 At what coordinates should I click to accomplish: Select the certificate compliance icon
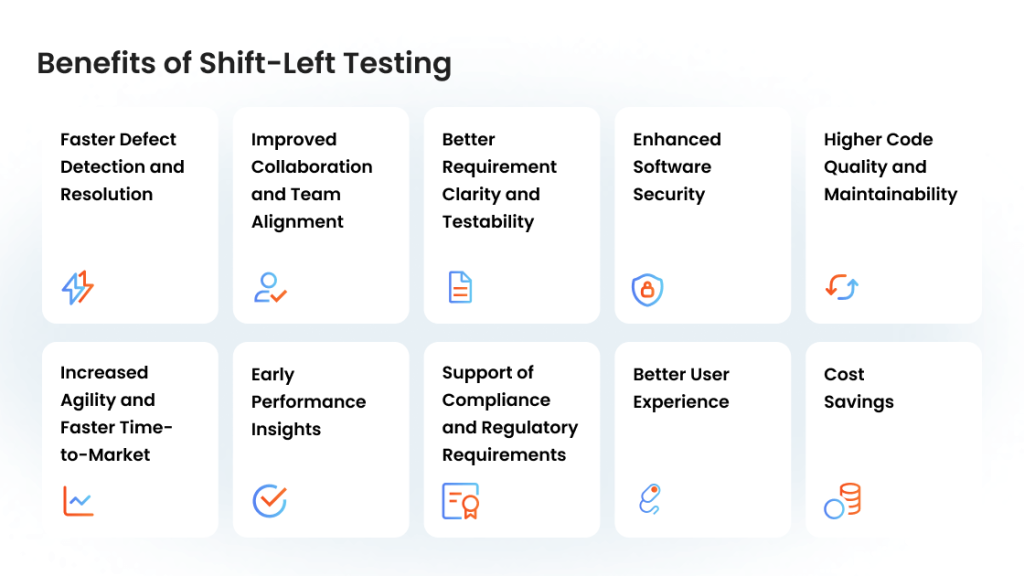click(x=461, y=501)
